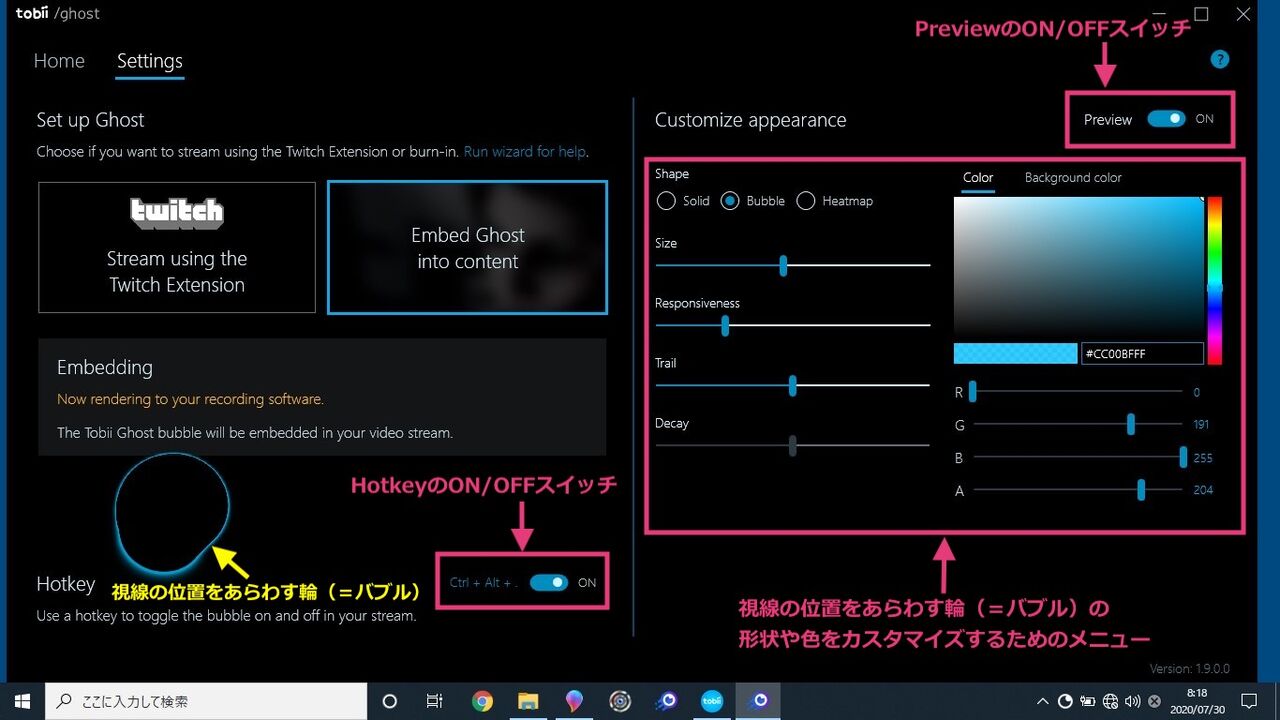Open the tobii app from the taskbar
Image resolution: width=1280 pixels, height=720 pixels.
pos(712,701)
